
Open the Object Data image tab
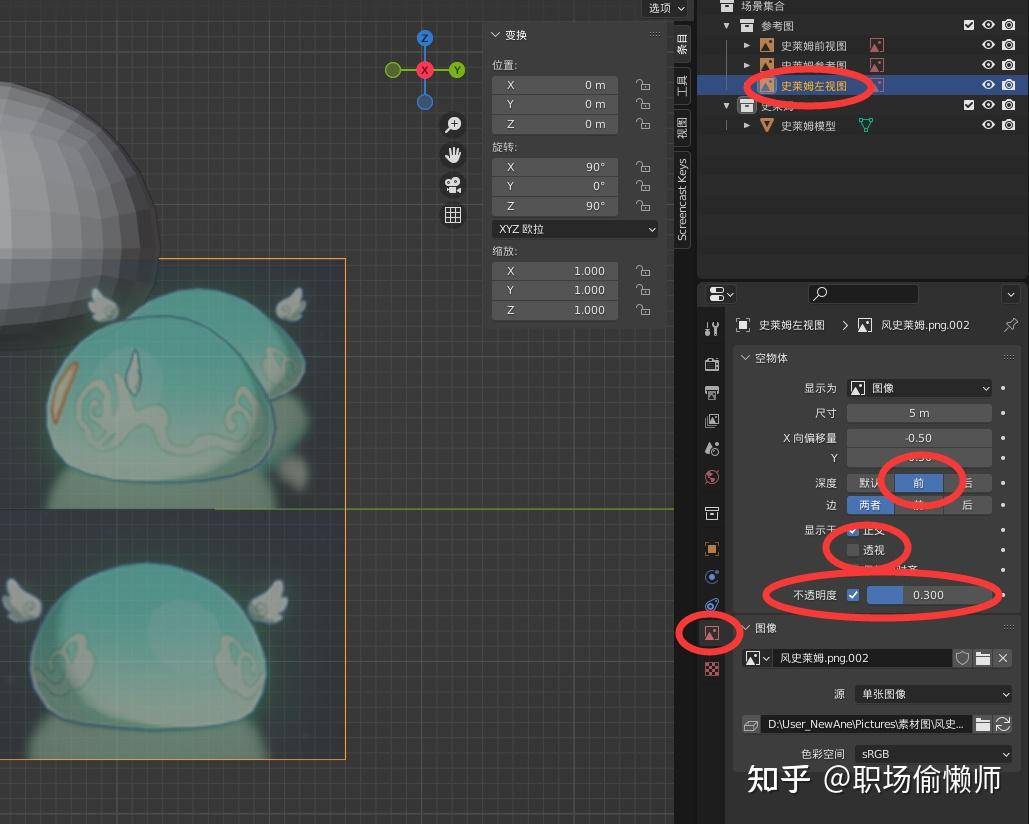(712, 633)
